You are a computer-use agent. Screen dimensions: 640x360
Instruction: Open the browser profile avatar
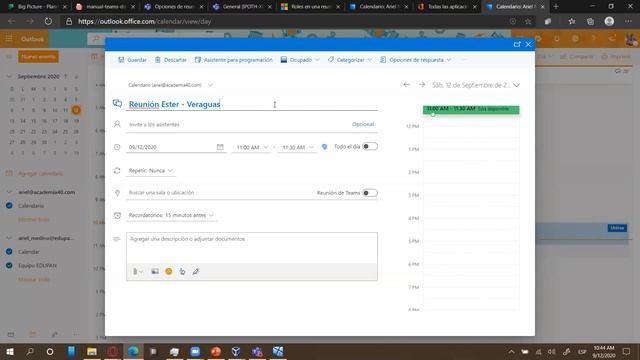pyautogui.click(x=609, y=21)
